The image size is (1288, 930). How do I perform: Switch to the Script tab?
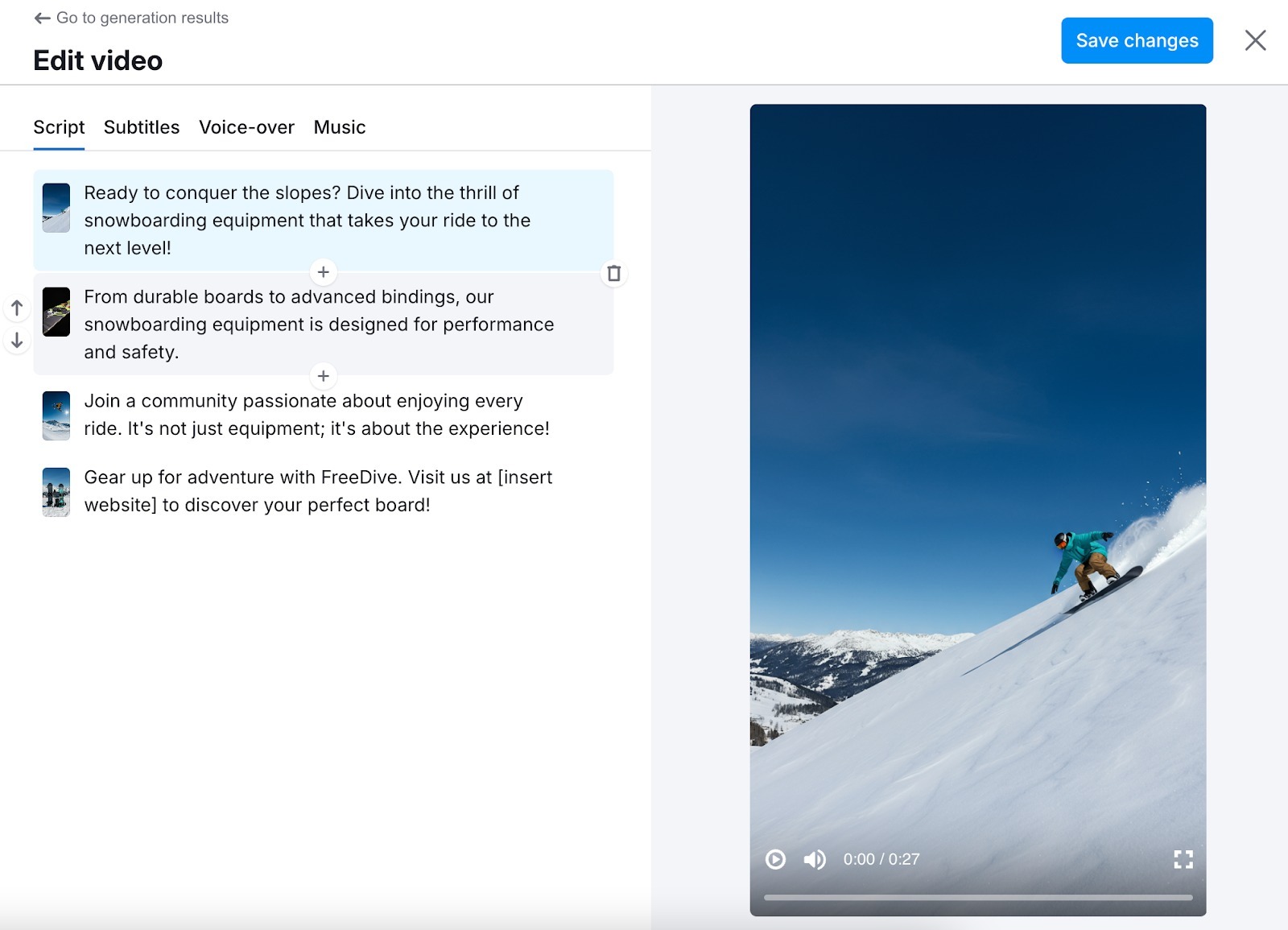[x=59, y=127]
